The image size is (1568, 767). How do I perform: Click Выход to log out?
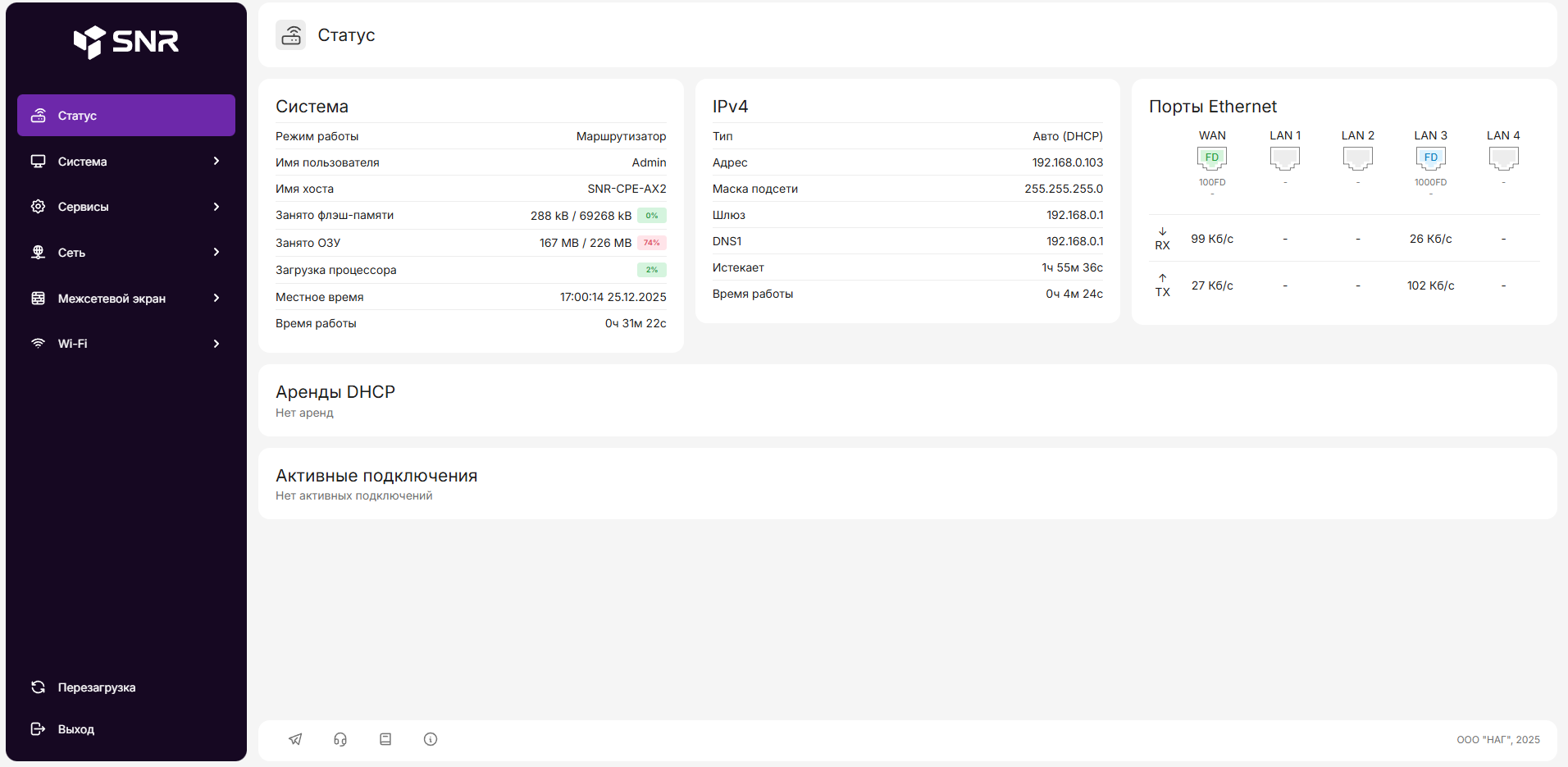[x=75, y=729]
